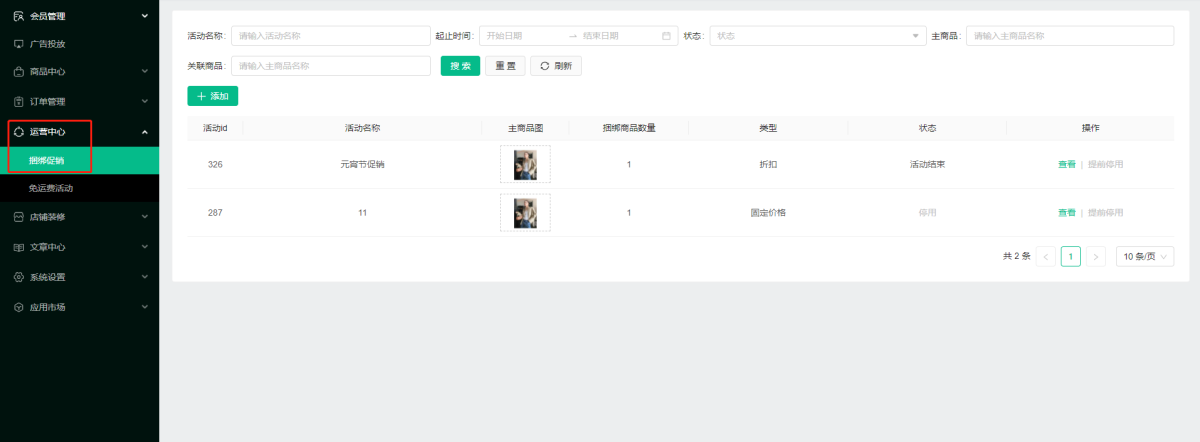Image resolution: width=1200 pixels, height=442 pixels.
Task: Select the 捆绑促销 submenu item
Action: (47, 160)
